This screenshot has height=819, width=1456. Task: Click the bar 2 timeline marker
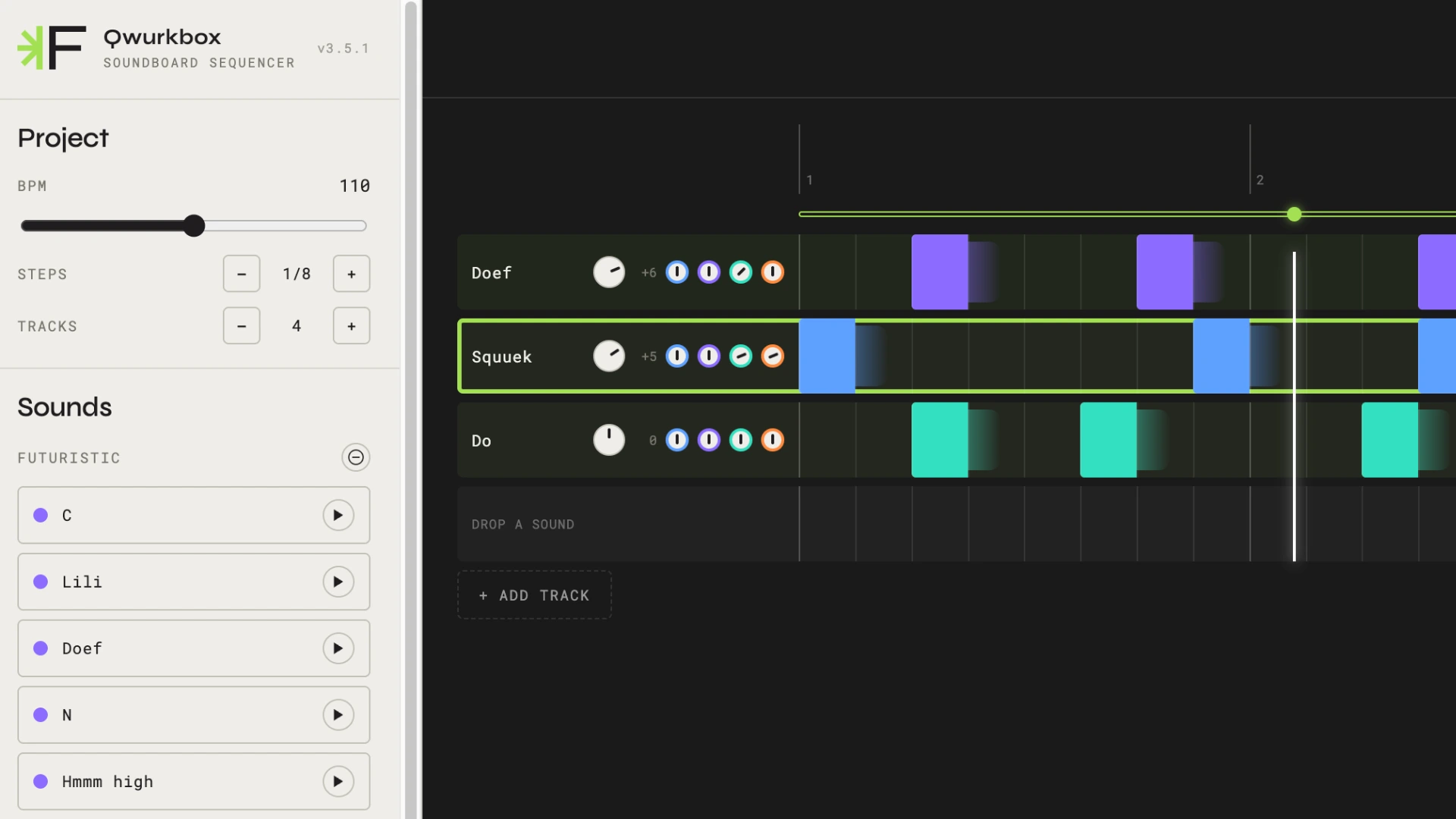tap(1260, 180)
